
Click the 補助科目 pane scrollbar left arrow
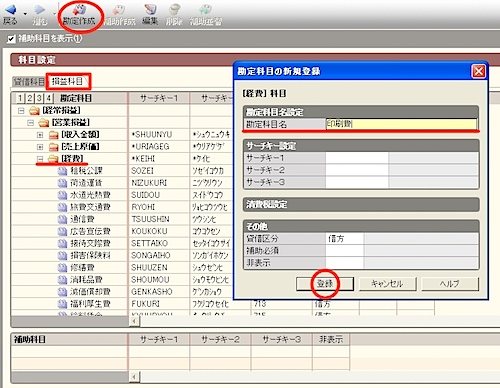point(134,377)
